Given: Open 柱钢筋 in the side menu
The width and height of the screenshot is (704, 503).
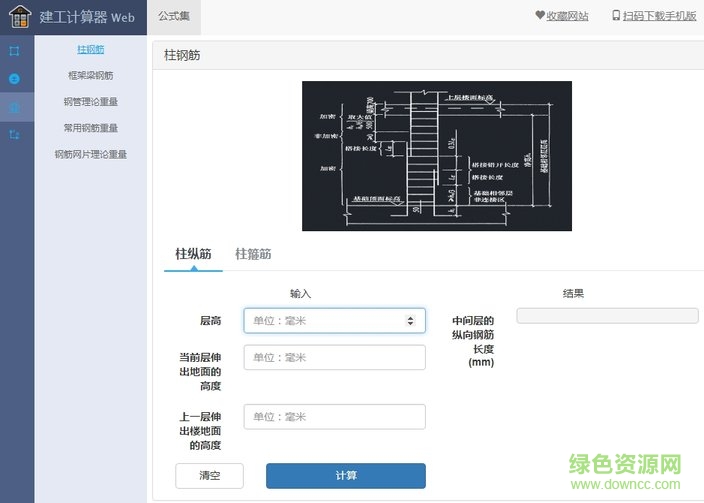Looking at the screenshot, I should click(x=91, y=49).
